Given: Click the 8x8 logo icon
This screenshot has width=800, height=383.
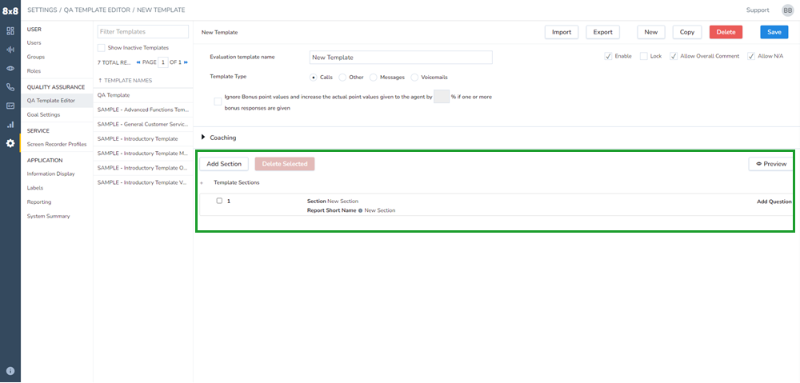Looking at the screenshot, I should click(10, 10).
